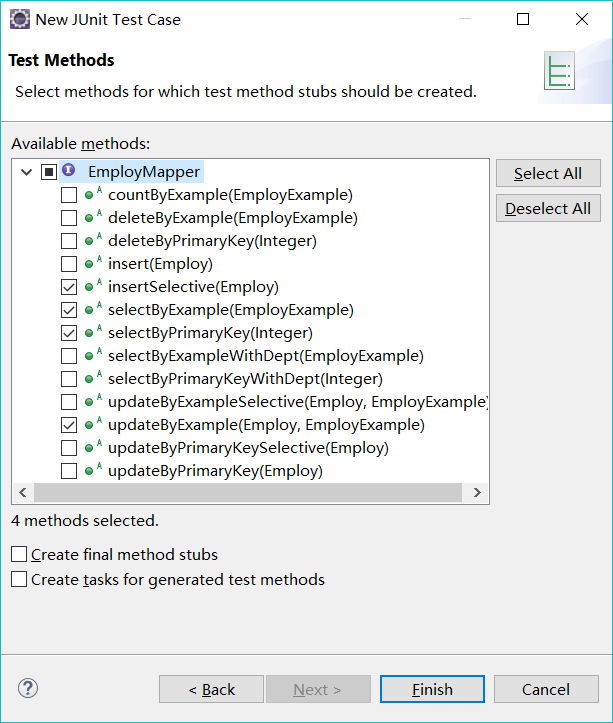The width and height of the screenshot is (613, 723).
Task: Check deleteByExample(EmployExample) checkbox
Action: coord(69,218)
